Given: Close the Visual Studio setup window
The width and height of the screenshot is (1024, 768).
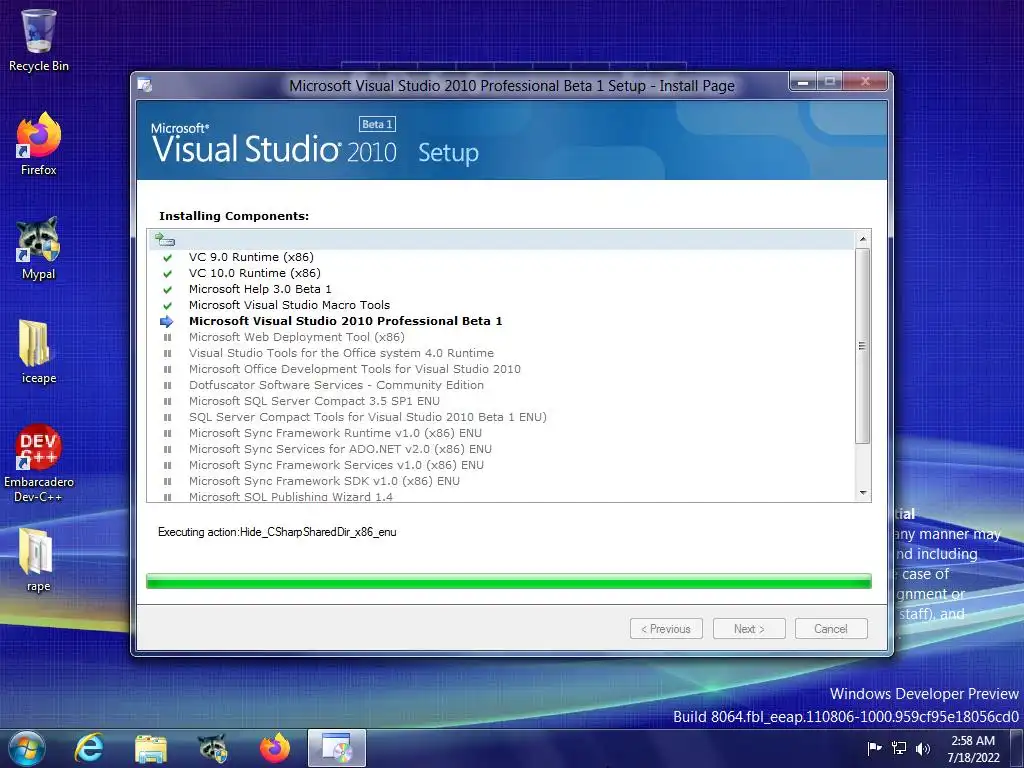Looking at the screenshot, I should coord(865,82).
